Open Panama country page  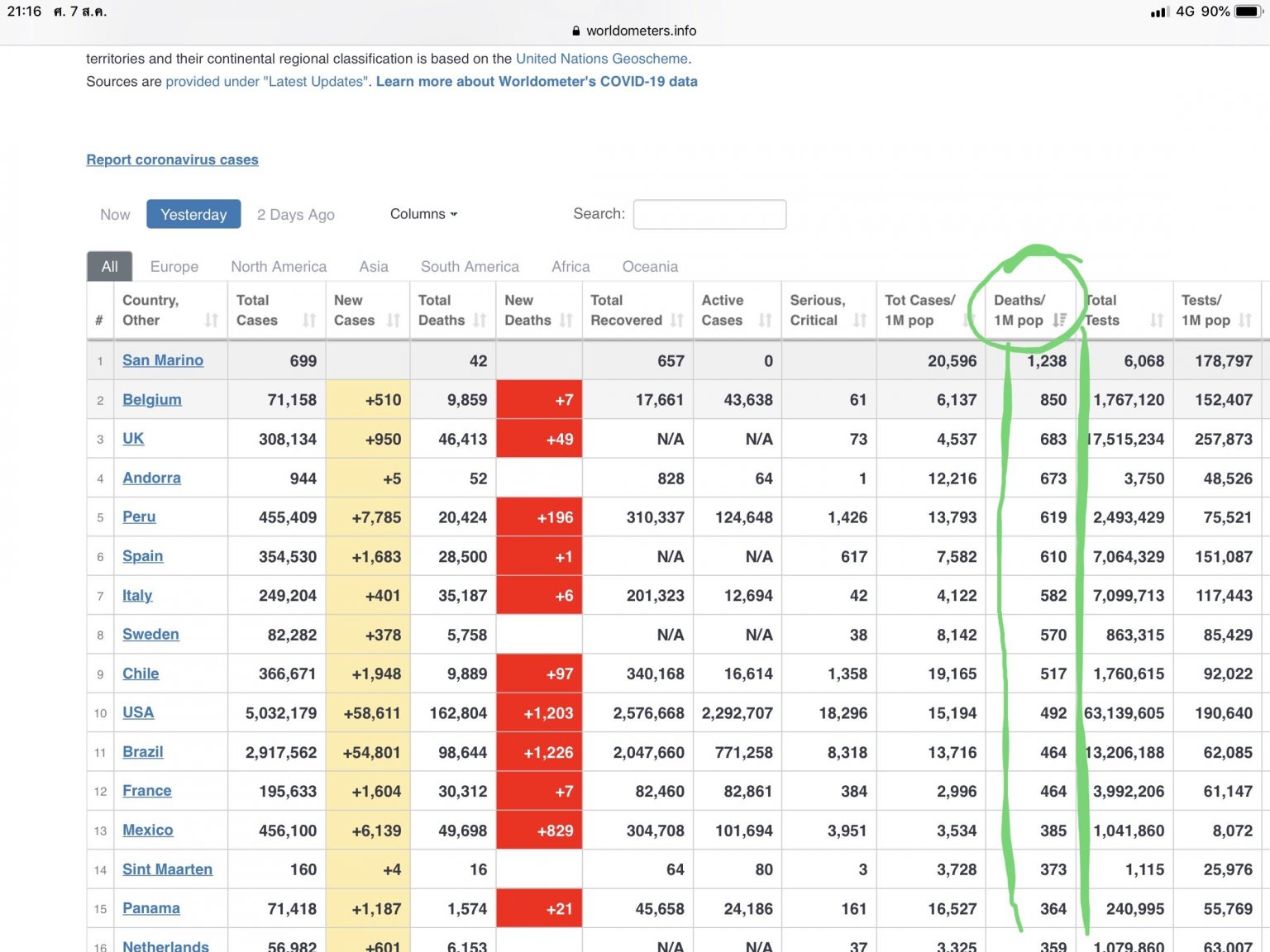(151, 908)
